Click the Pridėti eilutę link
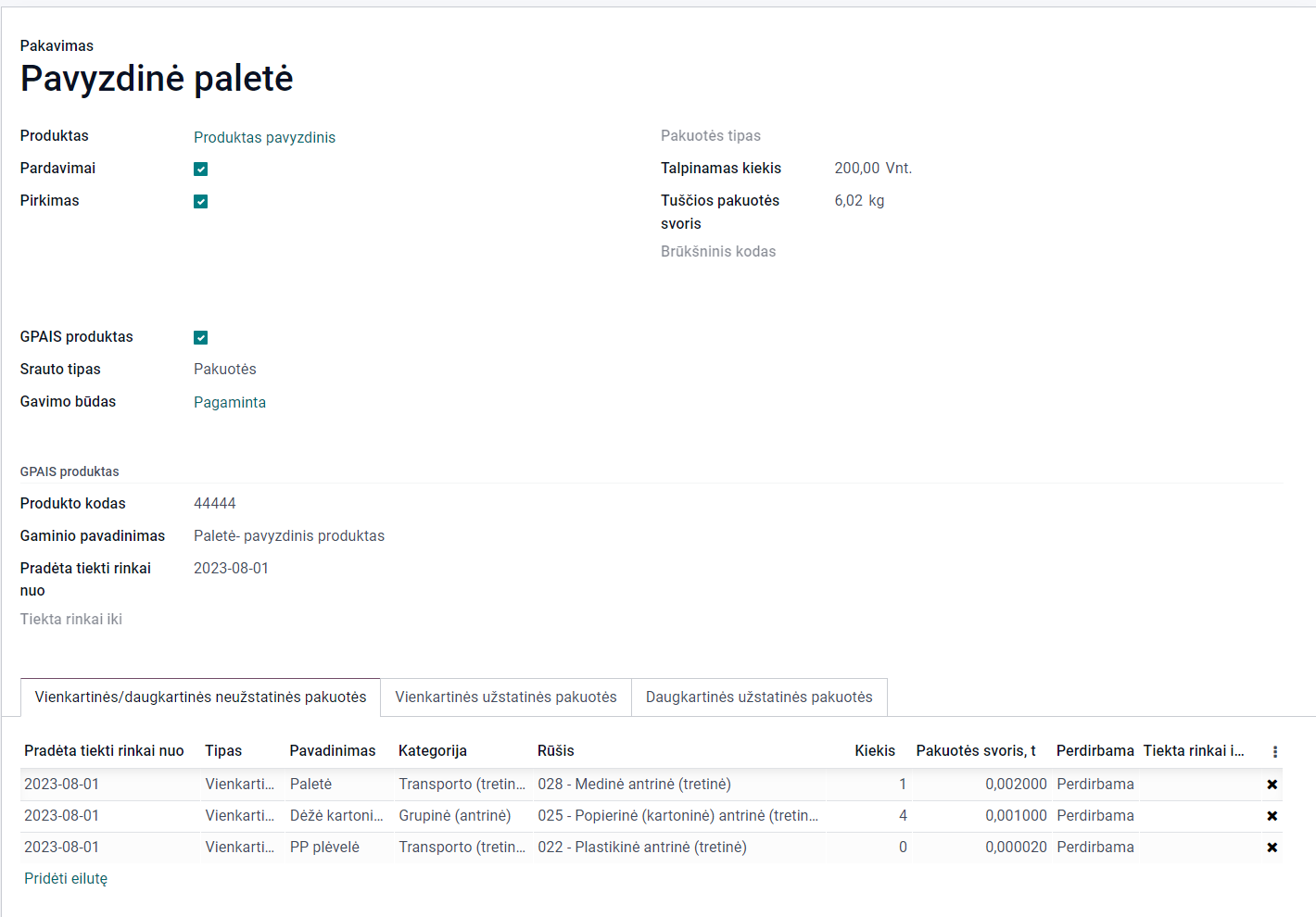Image resolution: width=1316 pixels, height=917 pixels. click(66, 878)
